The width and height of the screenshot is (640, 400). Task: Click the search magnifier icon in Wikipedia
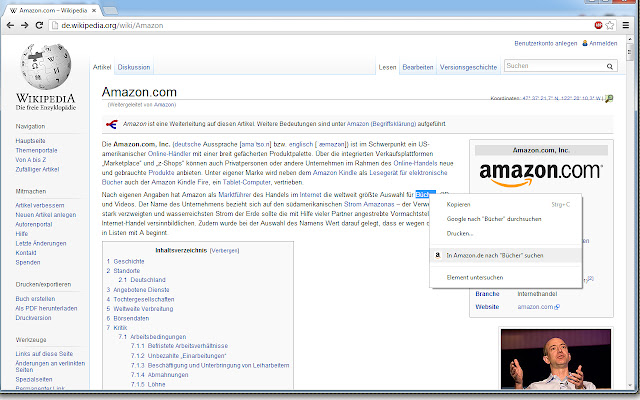[610, 66]
